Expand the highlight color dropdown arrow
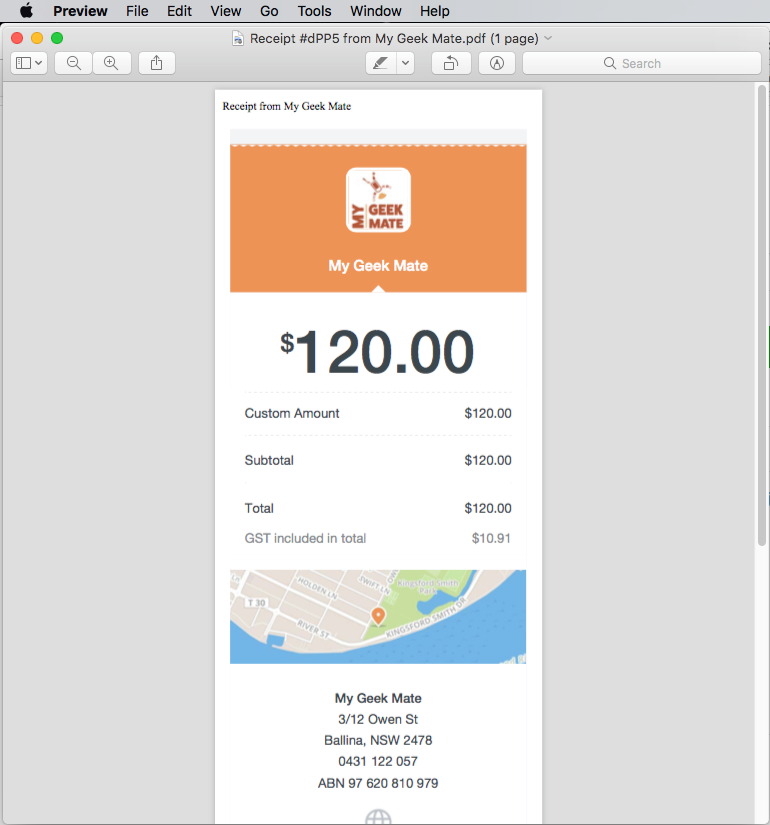The width and height of the screenshot is (770, 825). pos(405,63)
